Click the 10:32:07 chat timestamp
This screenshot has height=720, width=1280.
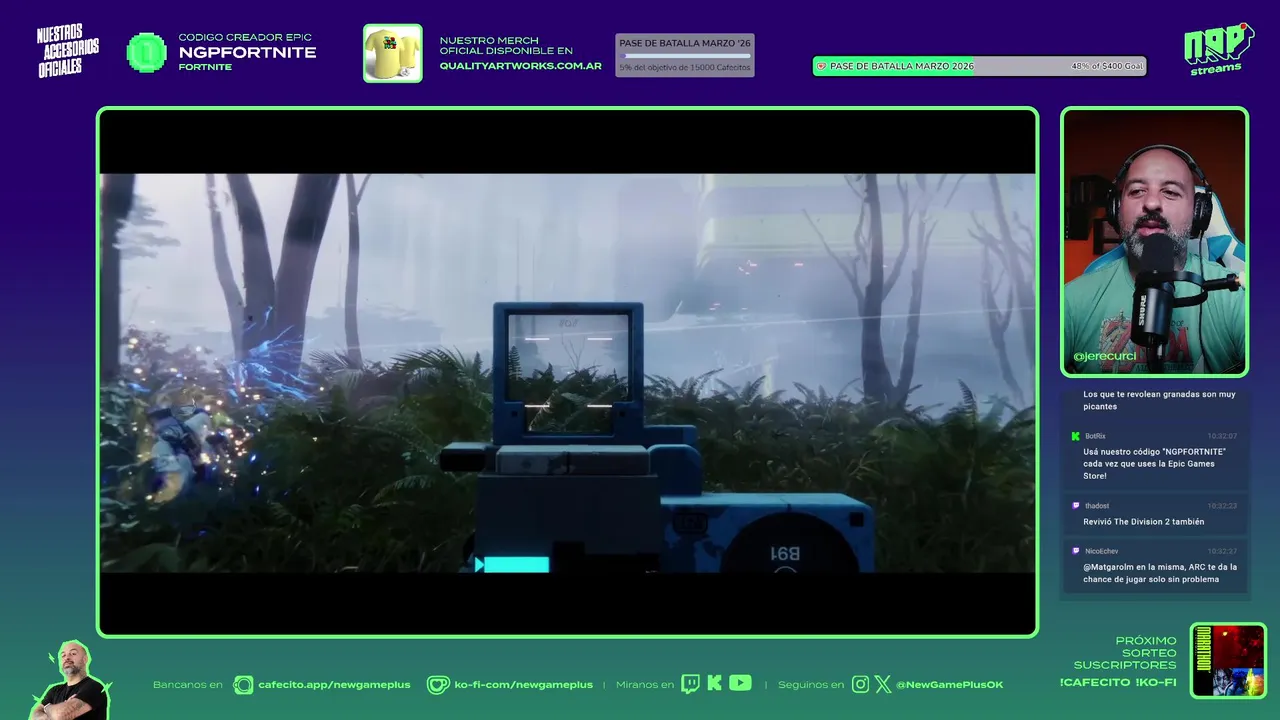1222,436
